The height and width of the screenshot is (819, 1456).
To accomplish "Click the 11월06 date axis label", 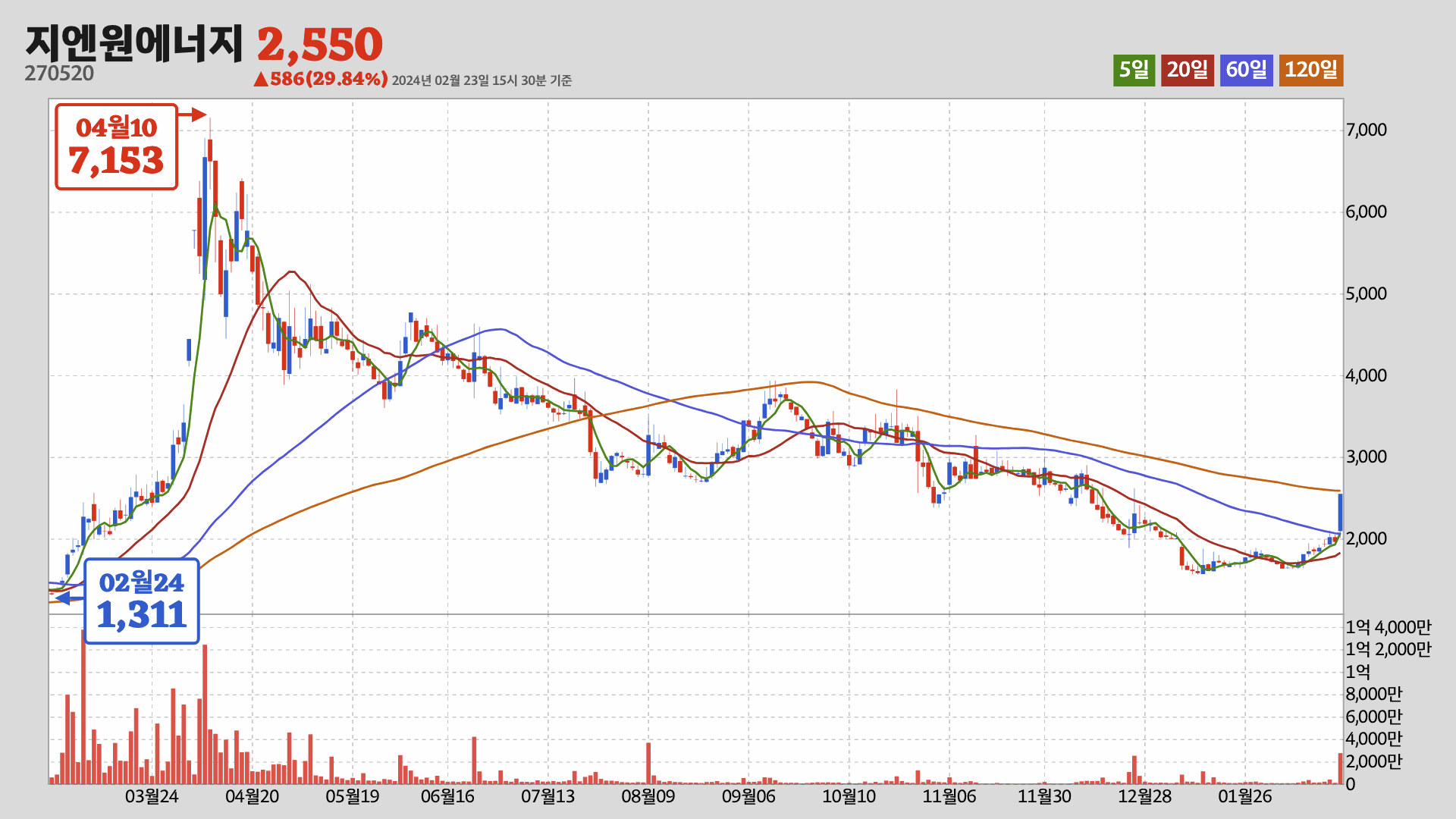I will [x=949, y=797].
